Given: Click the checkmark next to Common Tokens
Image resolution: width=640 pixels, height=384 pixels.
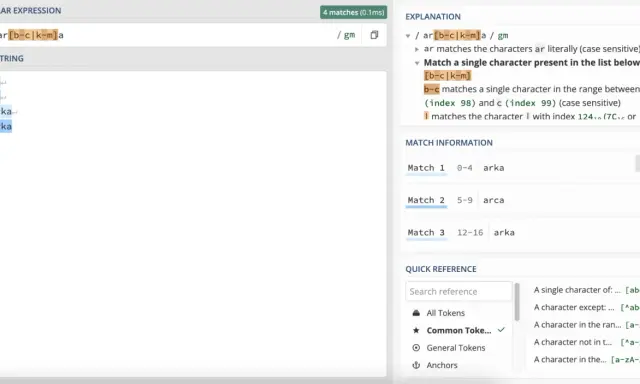Looking at the screenshot, I should coord(501,330).
